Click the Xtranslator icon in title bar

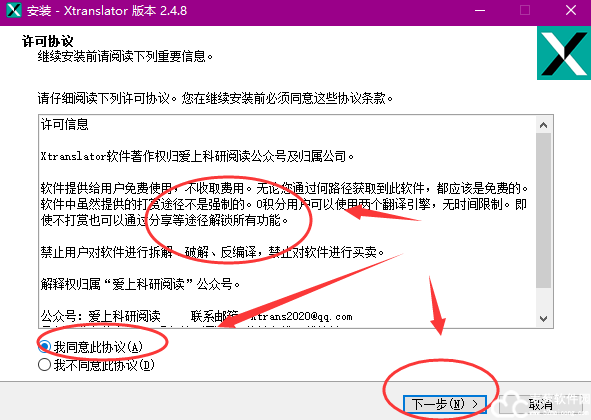point(14,10)
